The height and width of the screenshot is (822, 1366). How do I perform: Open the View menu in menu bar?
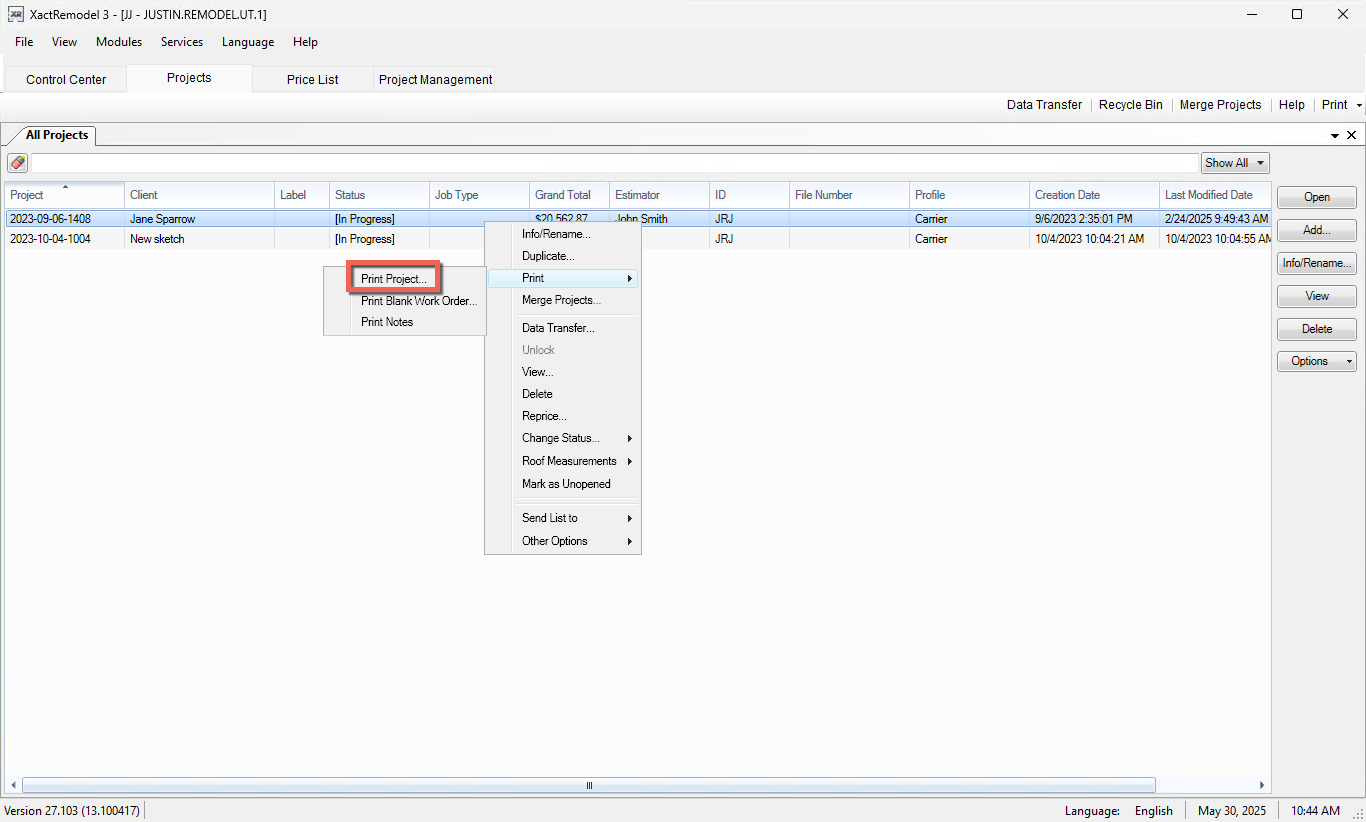click(x=65, y=42)
